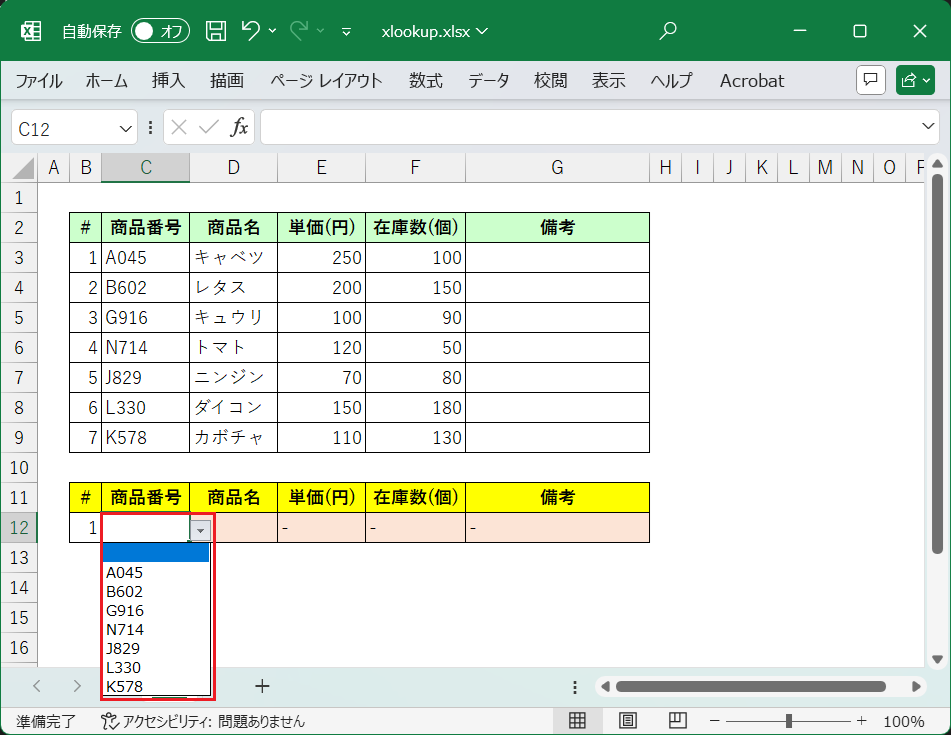The image size is (951, 735).
Task: Click accessibility status アクセシビリティ: 問題ありません
Action: pos(203,720)
